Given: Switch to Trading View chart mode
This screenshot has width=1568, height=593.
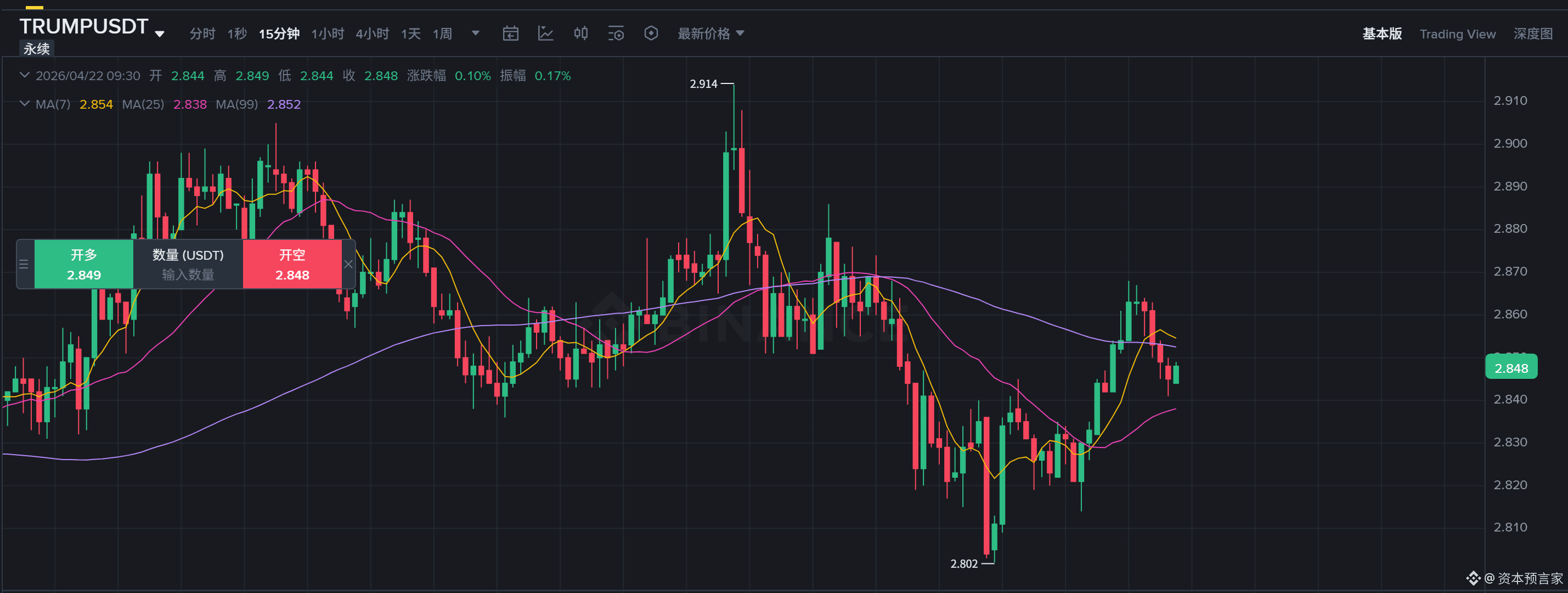Looking at the screenshot, I should tap(1457, 34).
